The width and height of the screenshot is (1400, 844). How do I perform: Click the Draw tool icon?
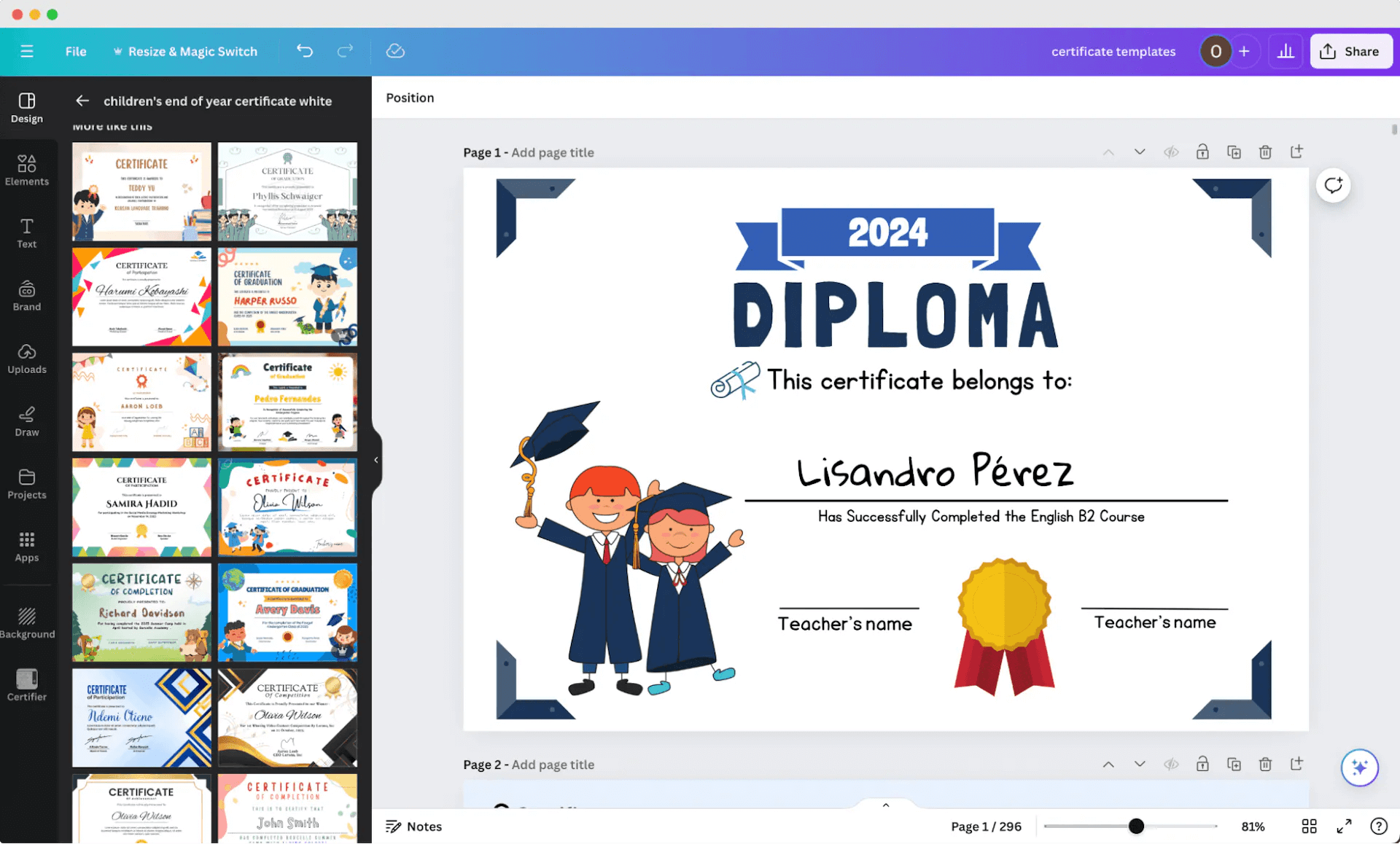27,414
